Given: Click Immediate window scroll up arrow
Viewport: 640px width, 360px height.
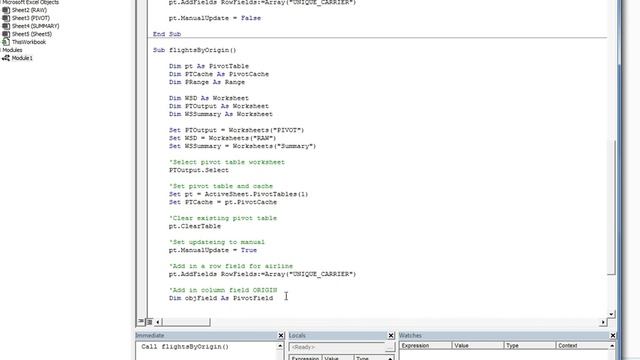Looking at the screenshot, I should pyautogui.click(x=280, y=346).
